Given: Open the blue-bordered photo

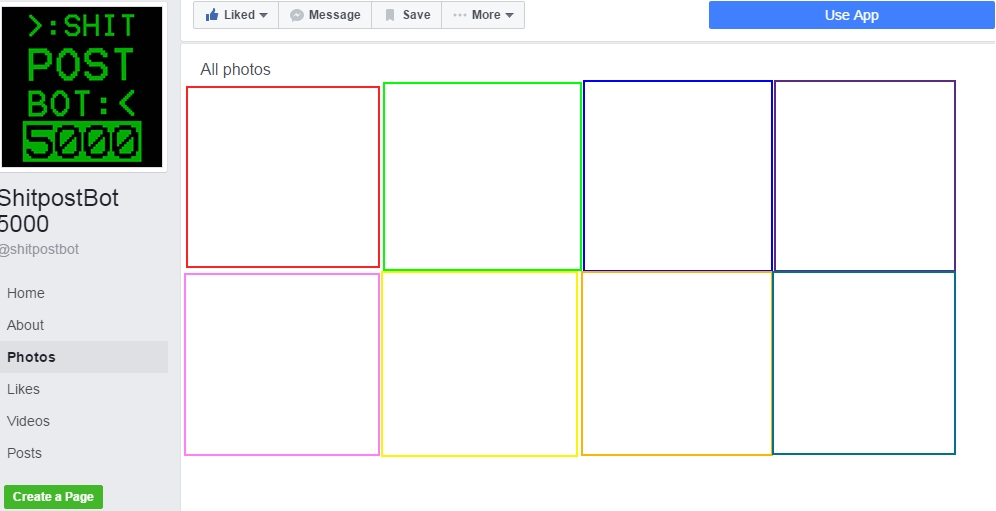Looking at the screenshot, I should (x=678, y=175).
